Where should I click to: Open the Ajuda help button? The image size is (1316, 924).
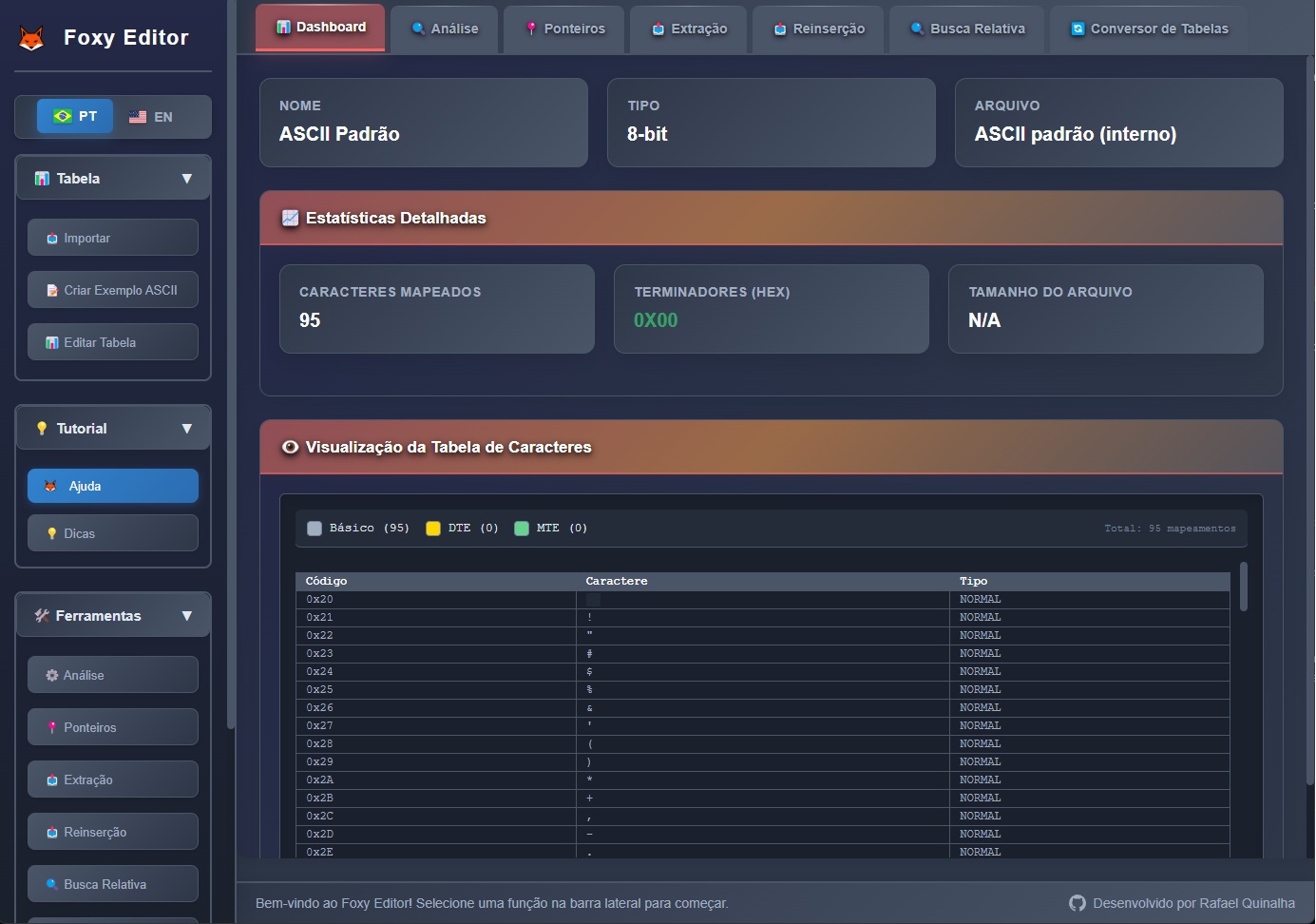coord(112,486)
